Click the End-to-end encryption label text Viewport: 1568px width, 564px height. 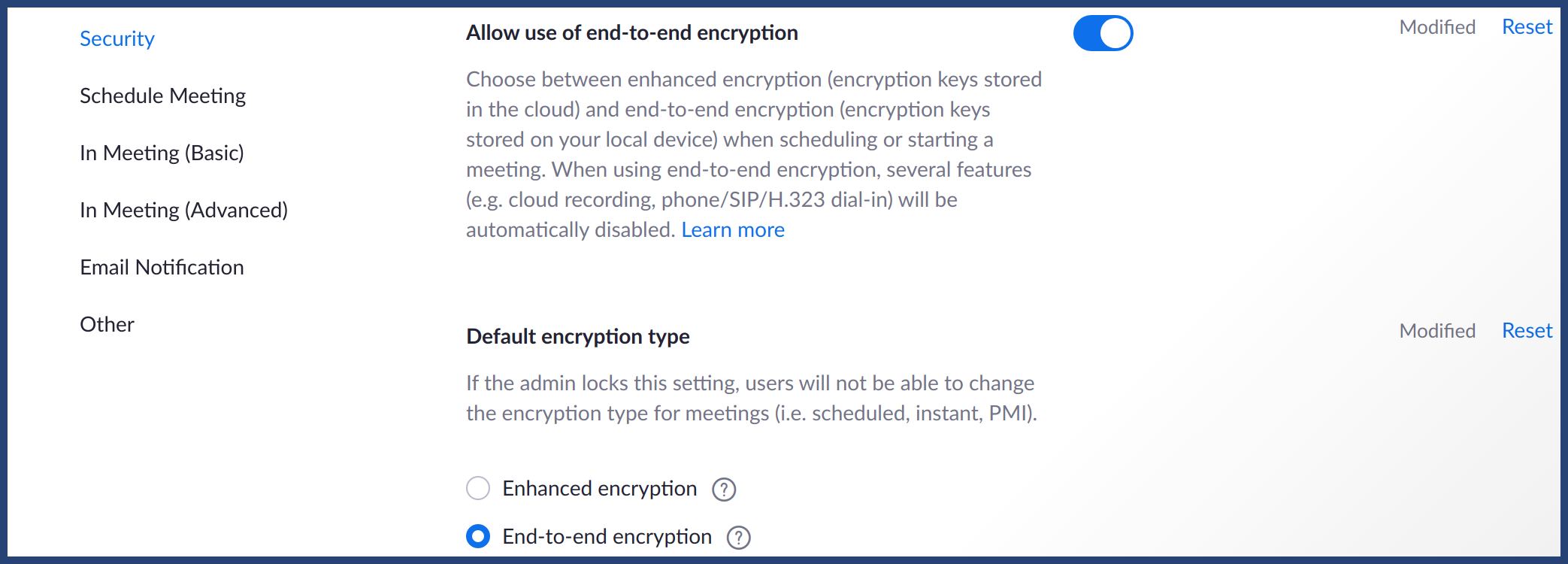607,536
